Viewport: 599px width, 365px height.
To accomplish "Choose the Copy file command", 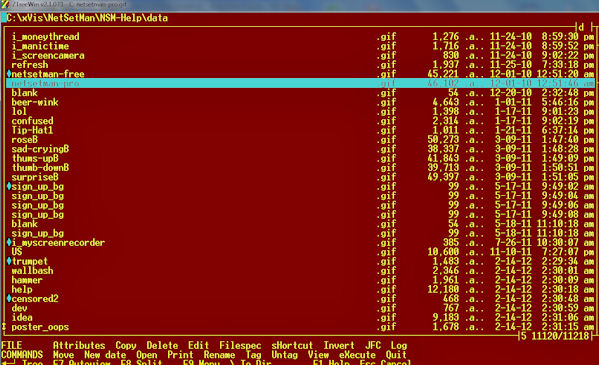I will (x=126, y=346).
